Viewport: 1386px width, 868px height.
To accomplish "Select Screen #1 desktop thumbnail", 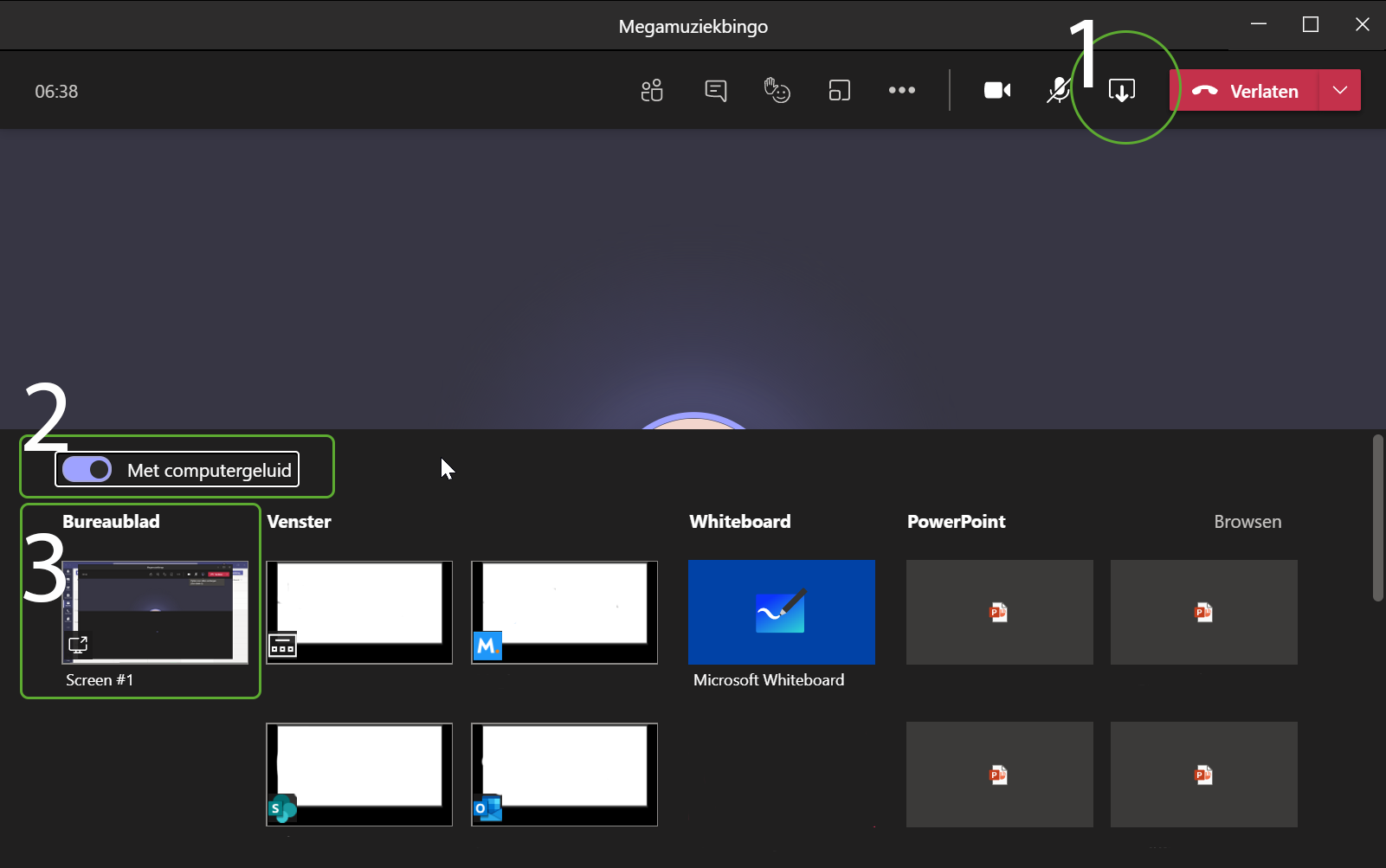I will [x=155, y=612].
